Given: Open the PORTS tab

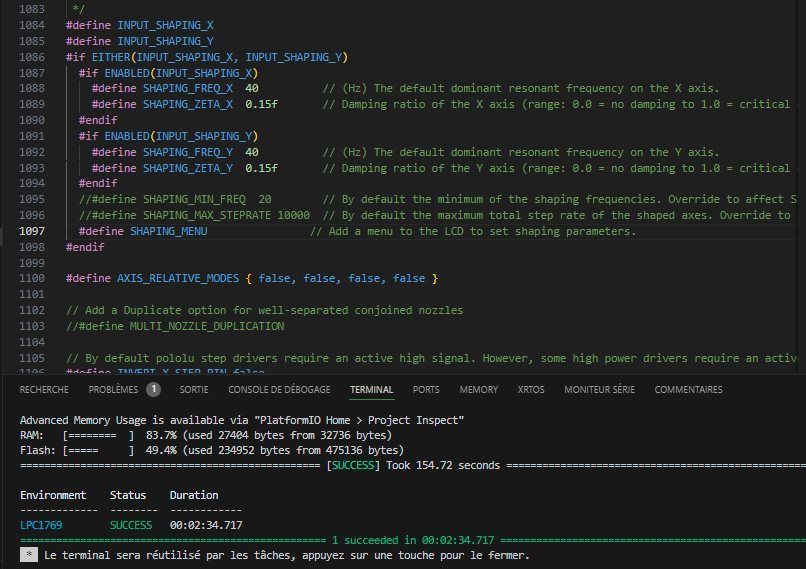Looking at the screenshot, I should [426, 390].
